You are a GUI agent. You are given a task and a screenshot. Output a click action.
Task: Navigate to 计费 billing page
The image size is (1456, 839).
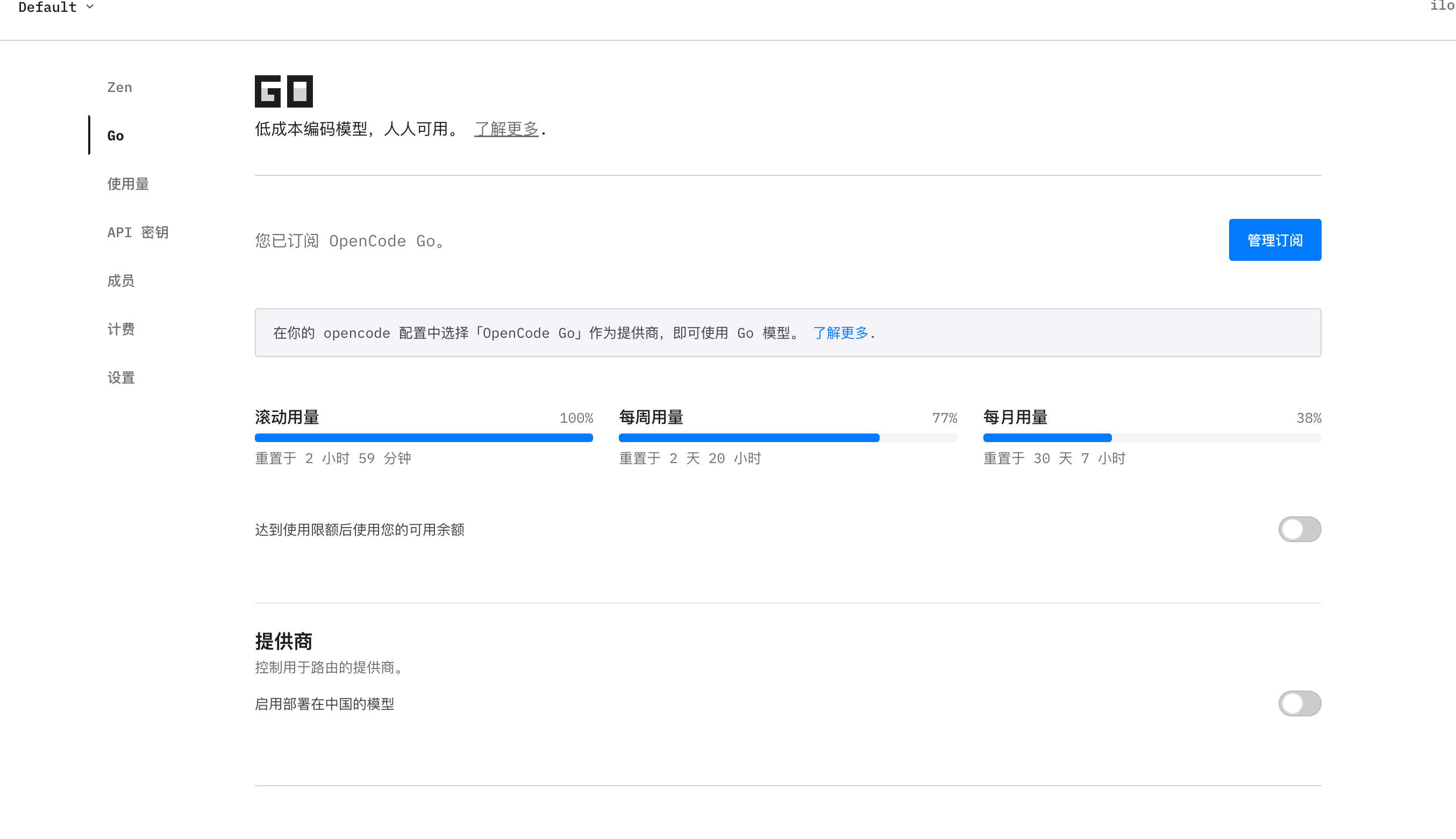click(x=121, y=329)
